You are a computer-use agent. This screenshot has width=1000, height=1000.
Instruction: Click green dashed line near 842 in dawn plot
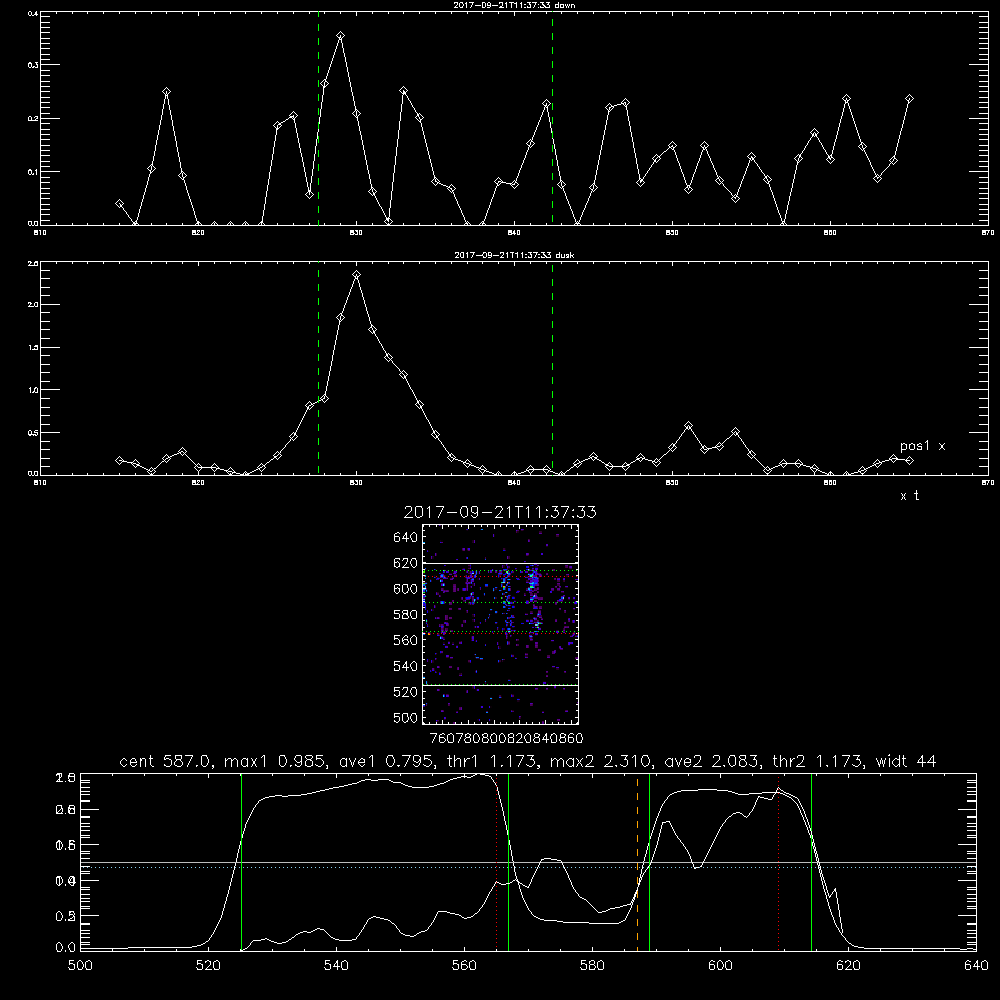click(552, 118)
